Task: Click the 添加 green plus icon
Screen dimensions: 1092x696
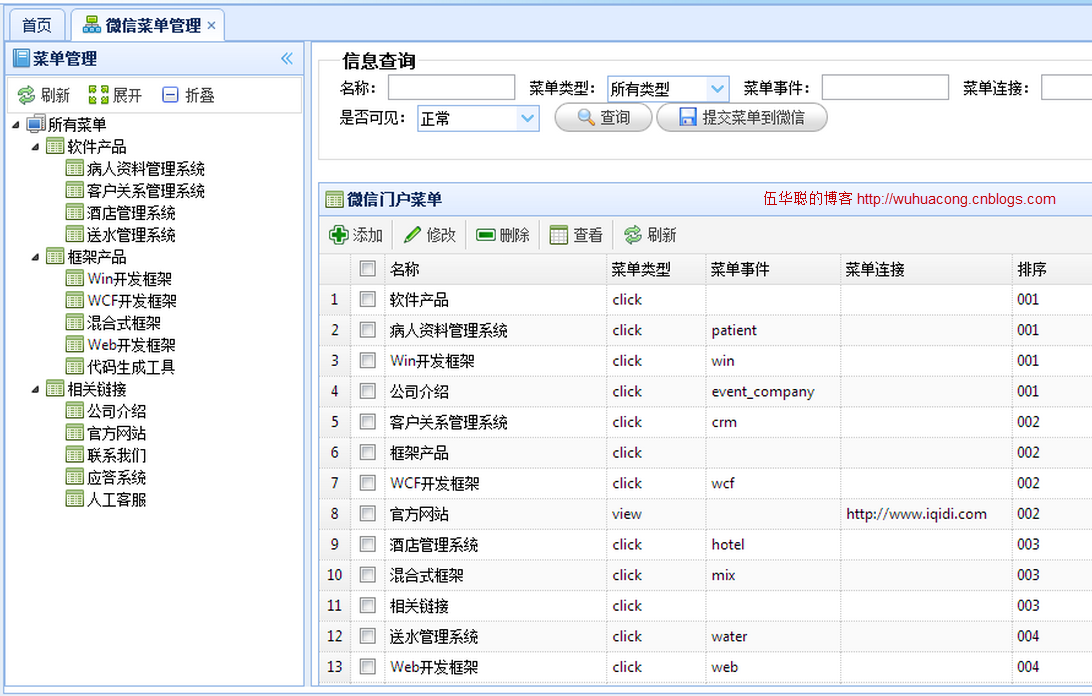Action: pyautogui.click(x=338, y=235)
